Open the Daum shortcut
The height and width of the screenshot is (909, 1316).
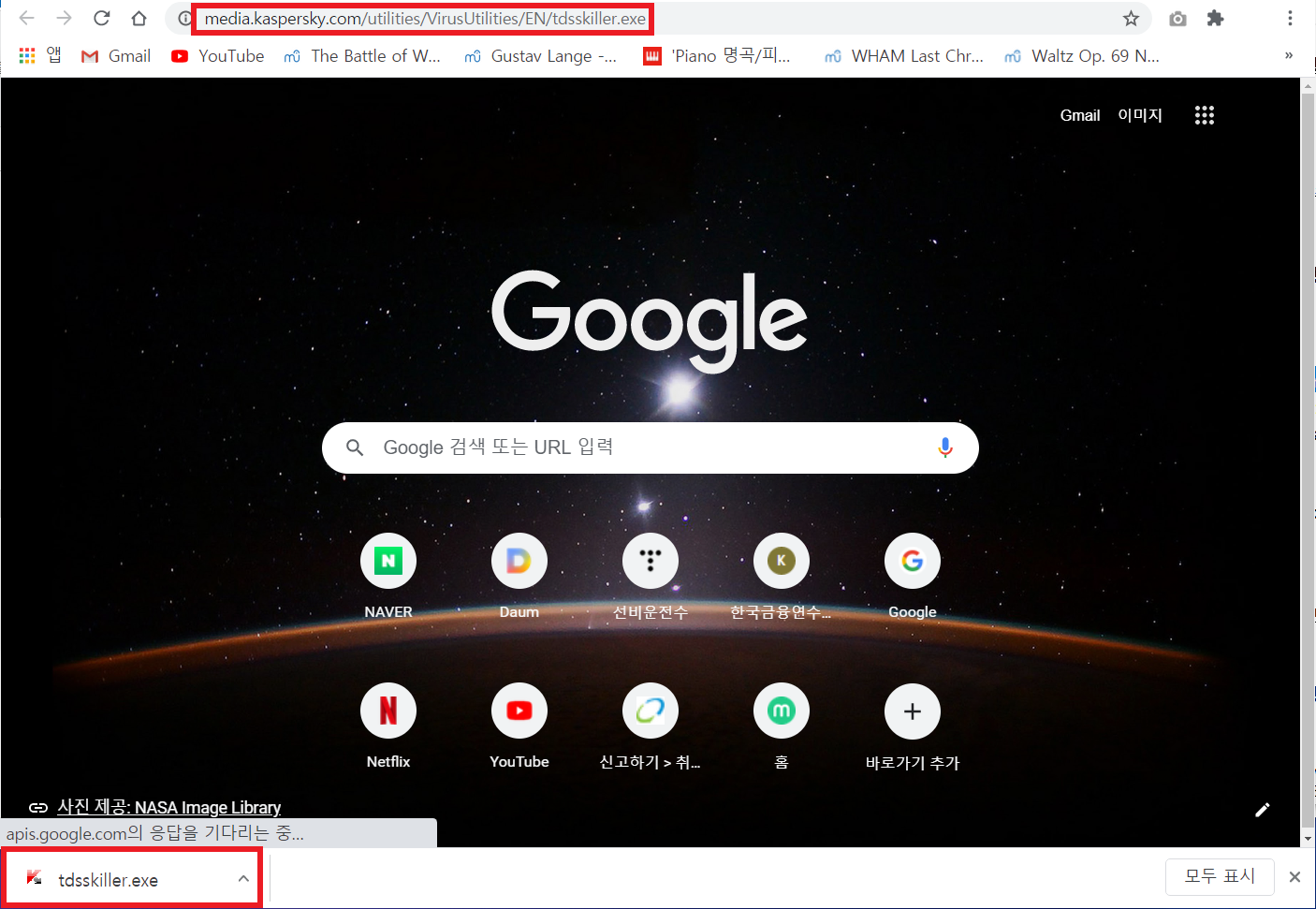(519, 576)
